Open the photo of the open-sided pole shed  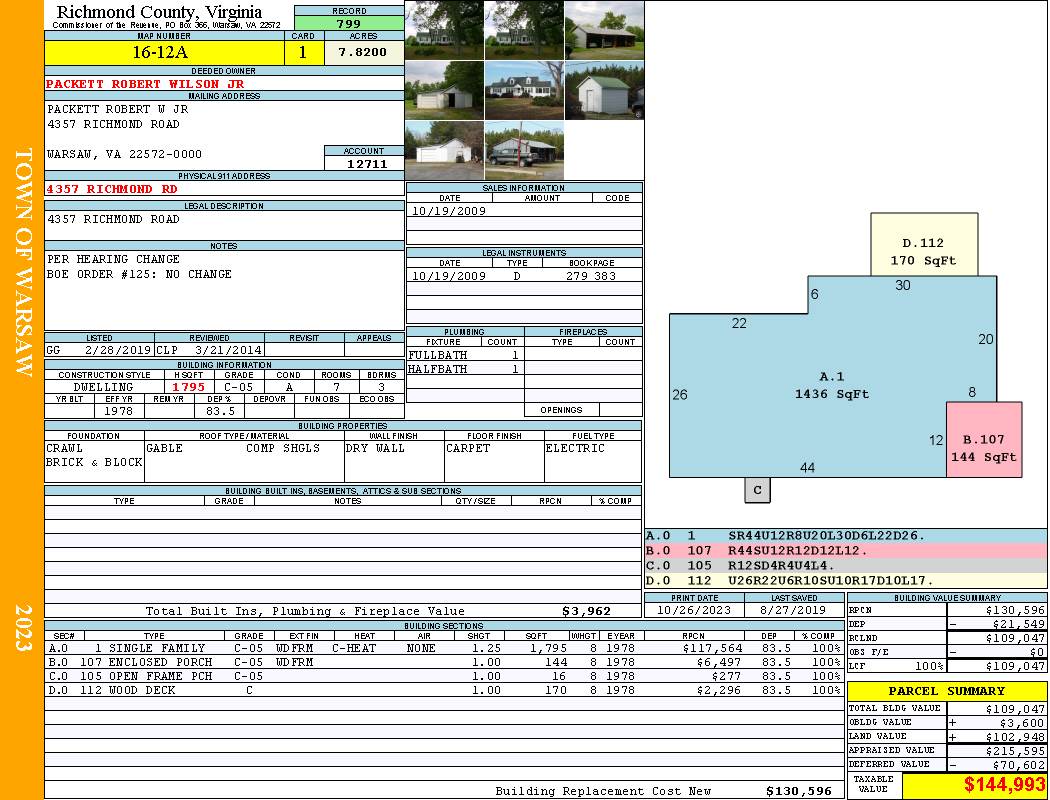click(604, 30)
